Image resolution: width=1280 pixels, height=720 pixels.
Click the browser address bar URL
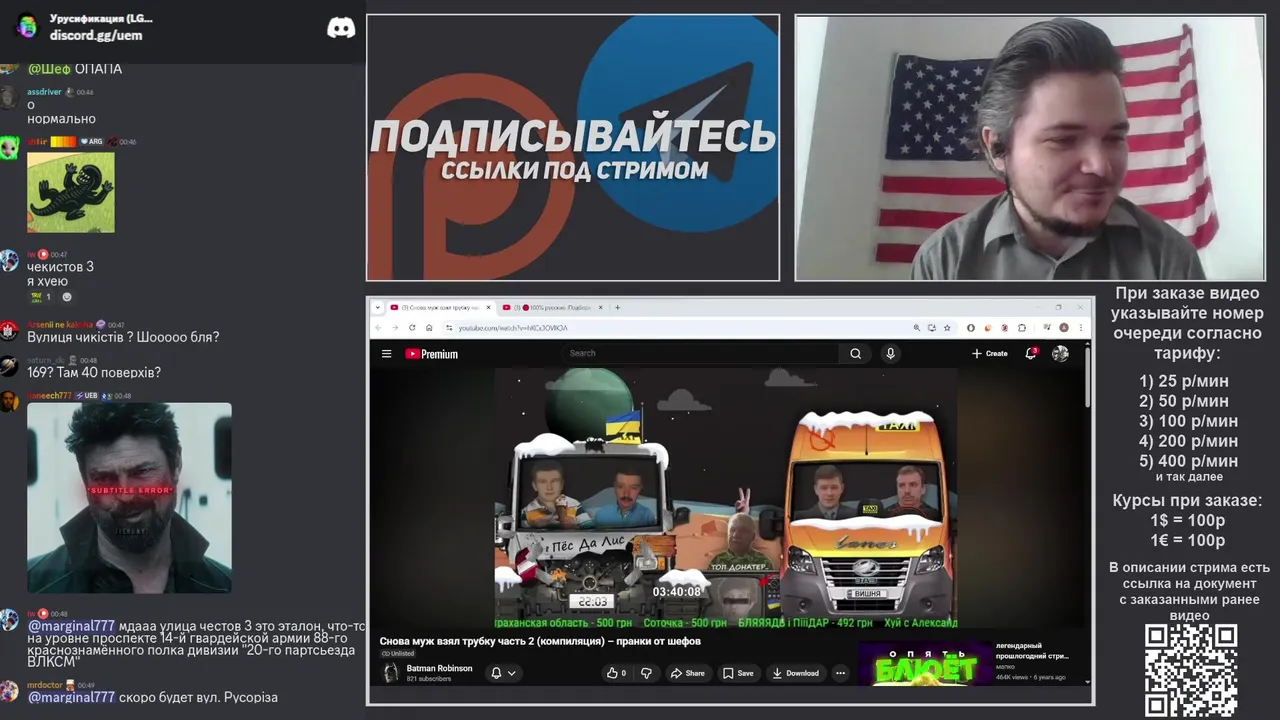[513, 328]
